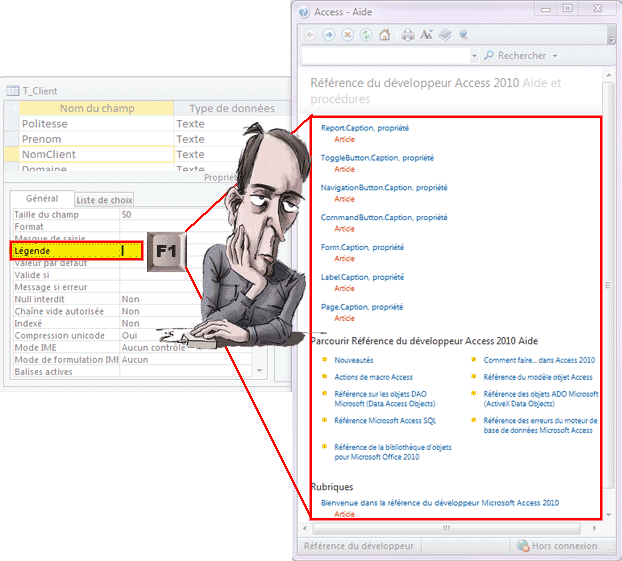Click the Keep on Top pin icon
The height and width of the screenshot is (561, 622).
pos(463,35)
